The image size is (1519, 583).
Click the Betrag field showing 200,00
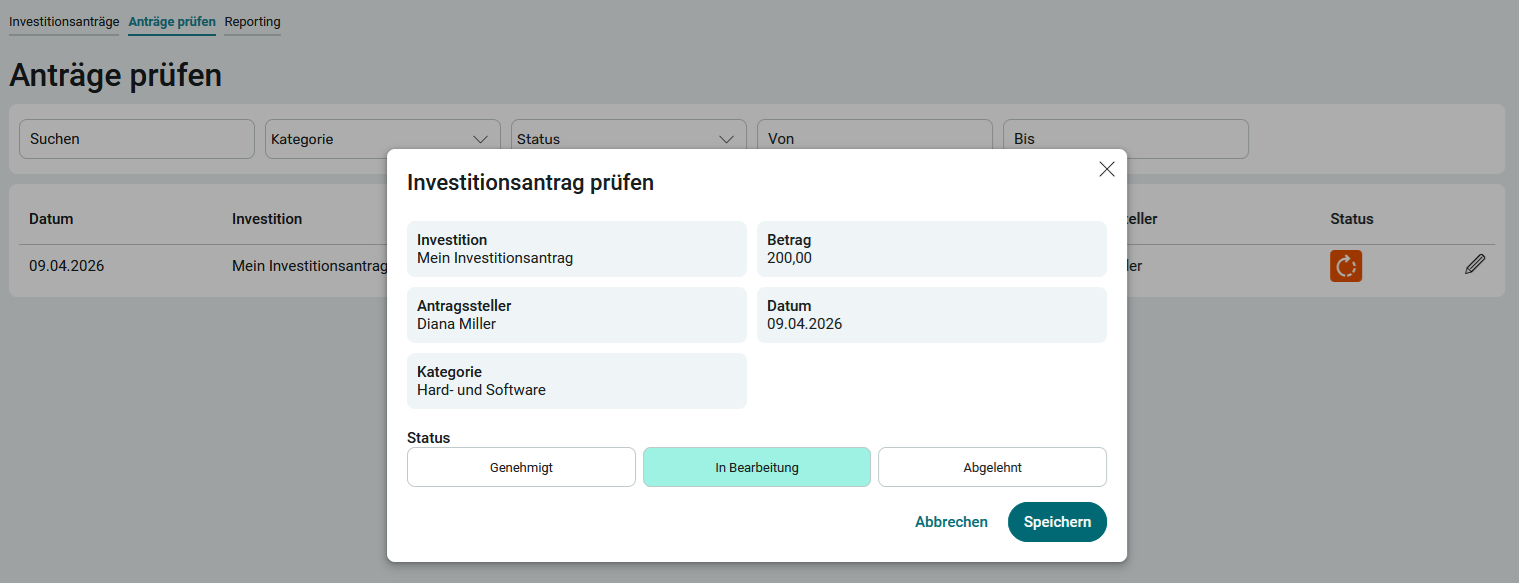tap(931, 249)
